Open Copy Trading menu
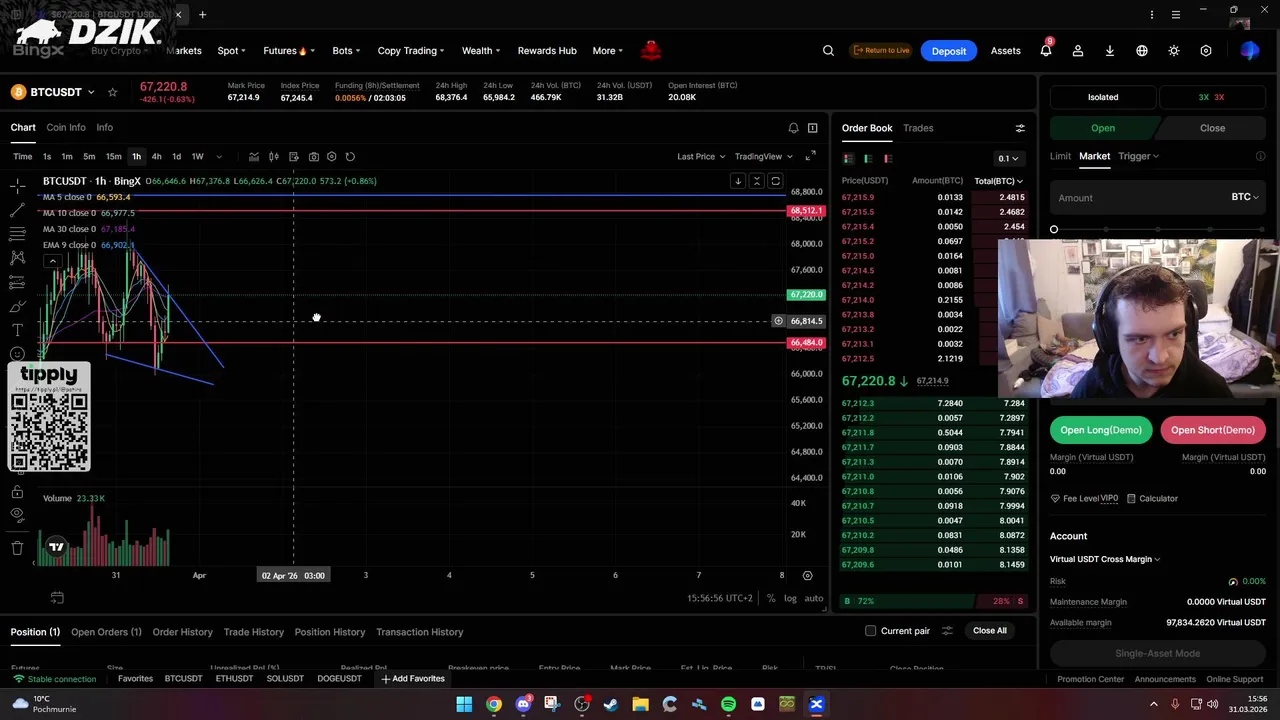 (411, 51)
